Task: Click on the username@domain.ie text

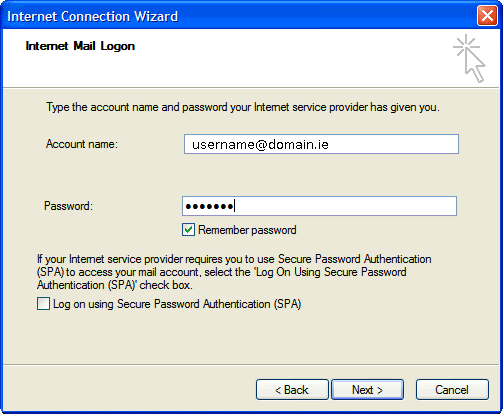Action: (260, 144)
